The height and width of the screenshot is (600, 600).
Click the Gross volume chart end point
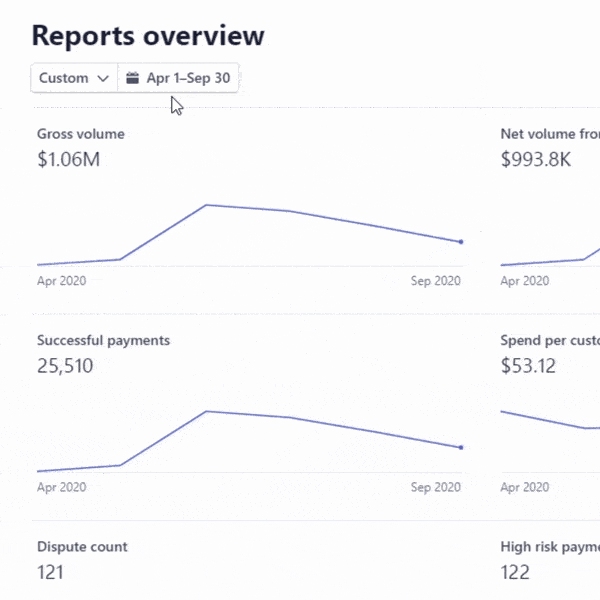461,242
